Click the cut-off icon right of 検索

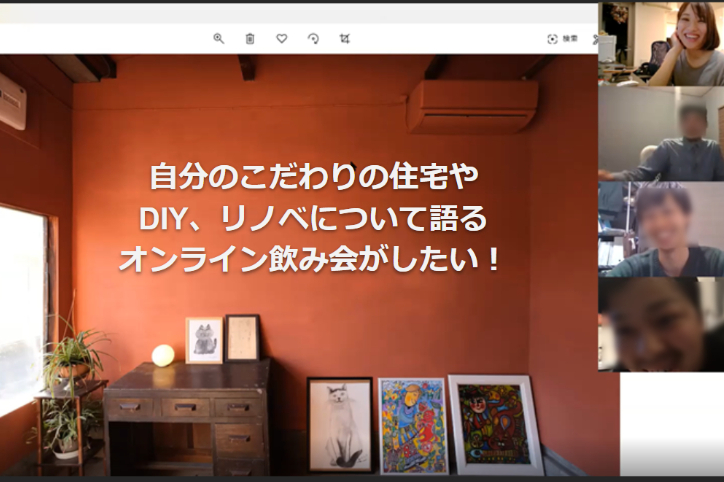(x=595, y=39)
